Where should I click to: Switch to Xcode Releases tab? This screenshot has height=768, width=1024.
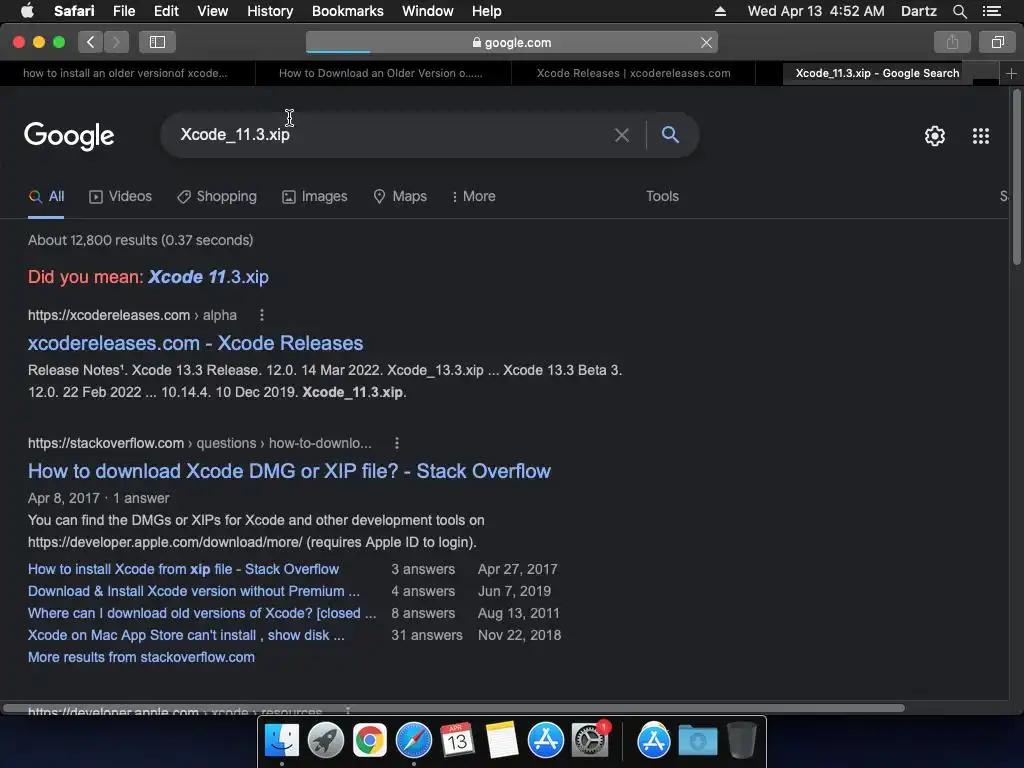[633, 73]
